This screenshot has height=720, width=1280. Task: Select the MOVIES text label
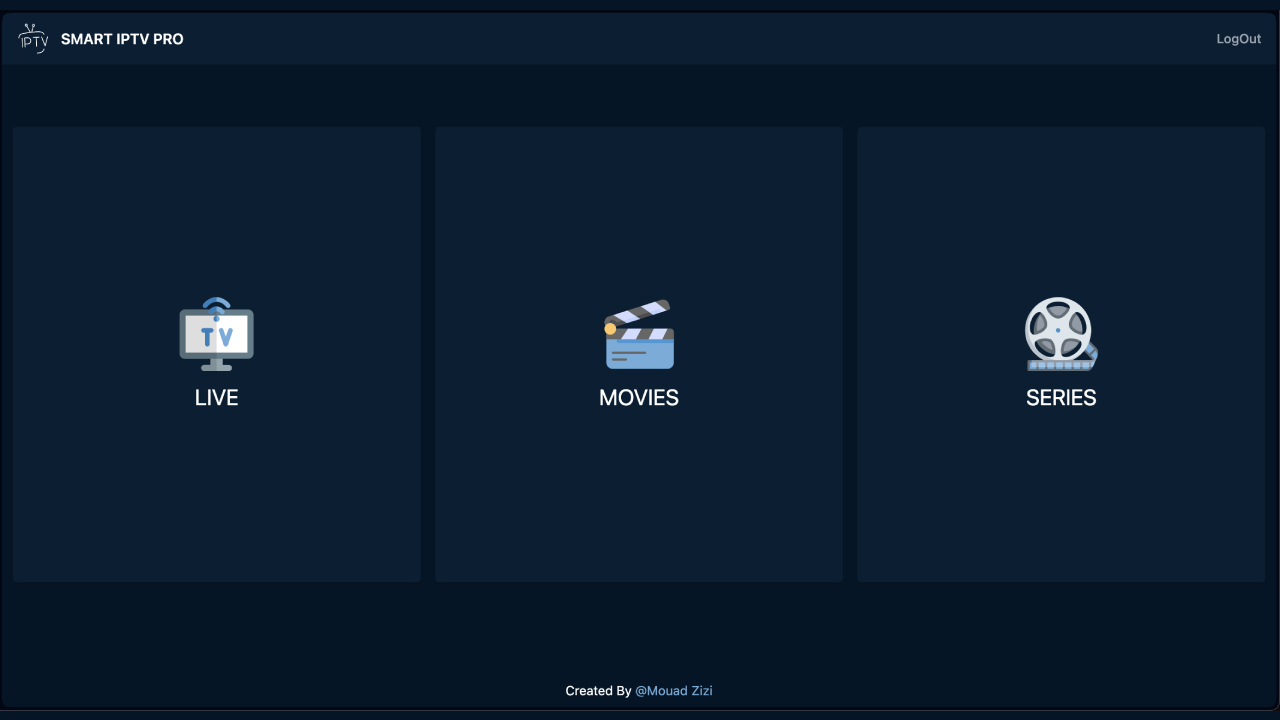[639, 397]
